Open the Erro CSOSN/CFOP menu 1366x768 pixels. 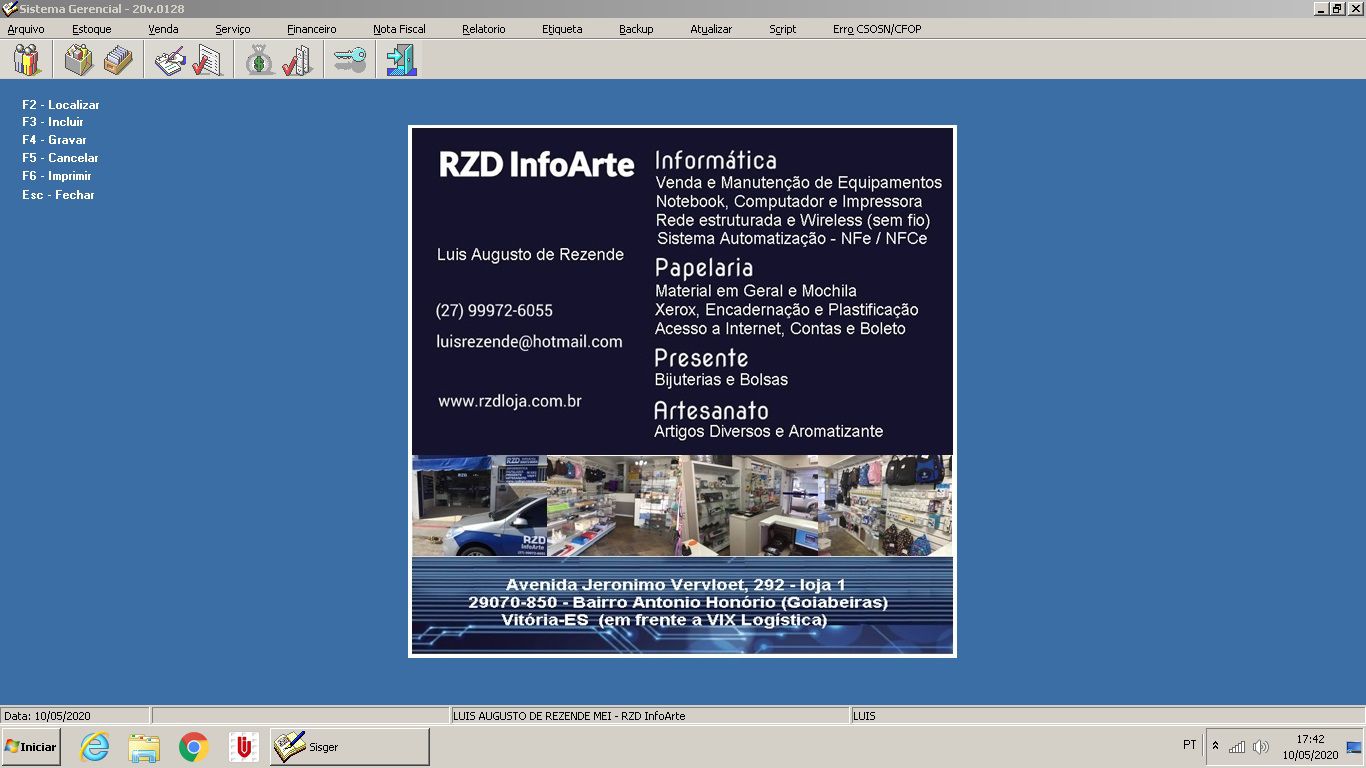pos(876,29)
